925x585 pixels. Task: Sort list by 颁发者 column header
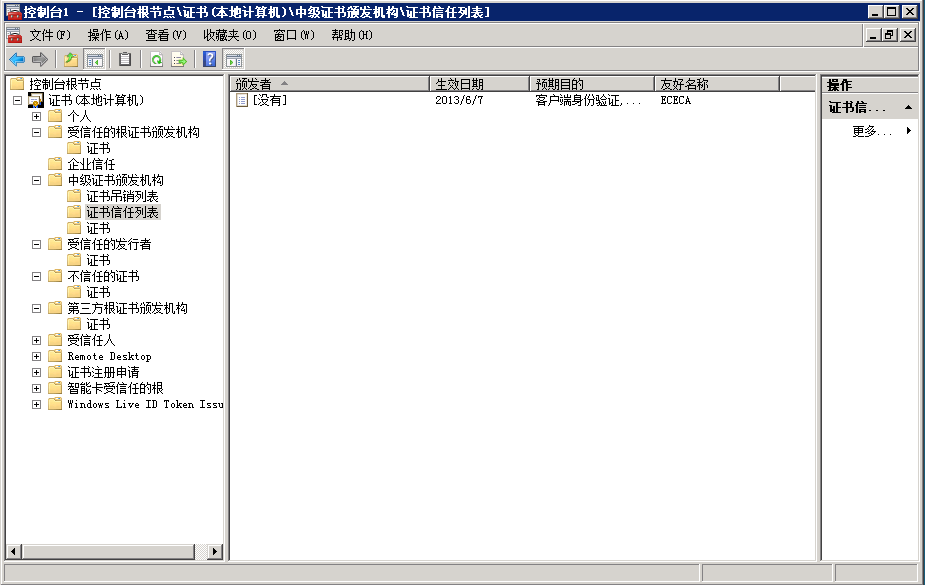tap(329, 84)
